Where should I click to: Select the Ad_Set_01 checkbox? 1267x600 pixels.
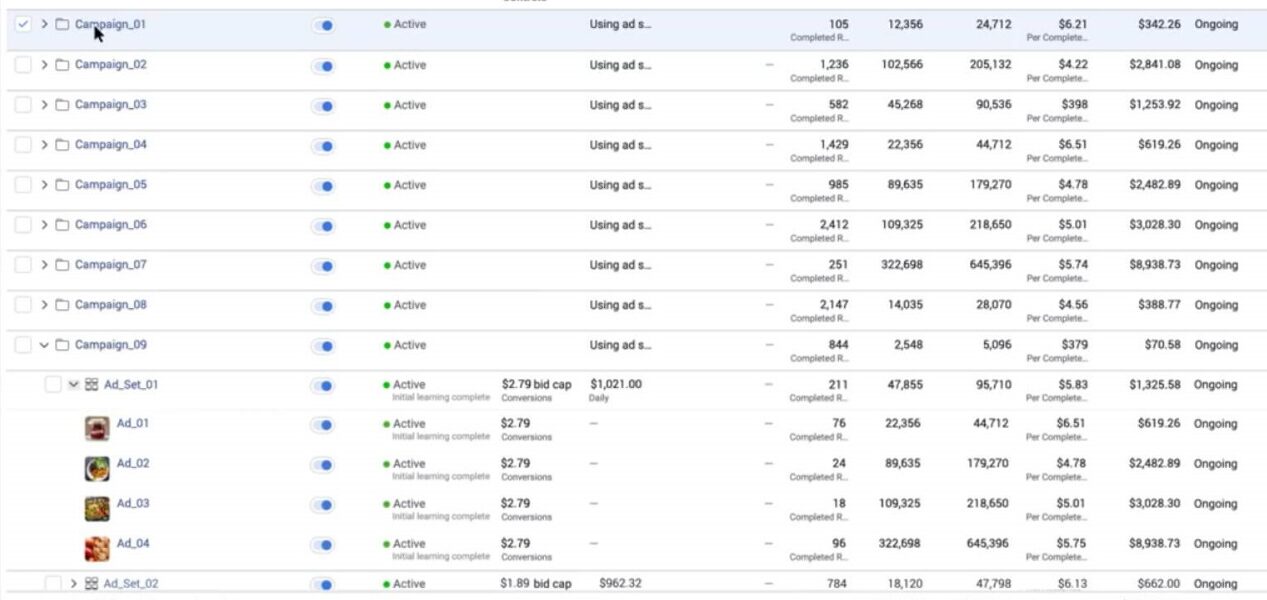pos(53,385)
